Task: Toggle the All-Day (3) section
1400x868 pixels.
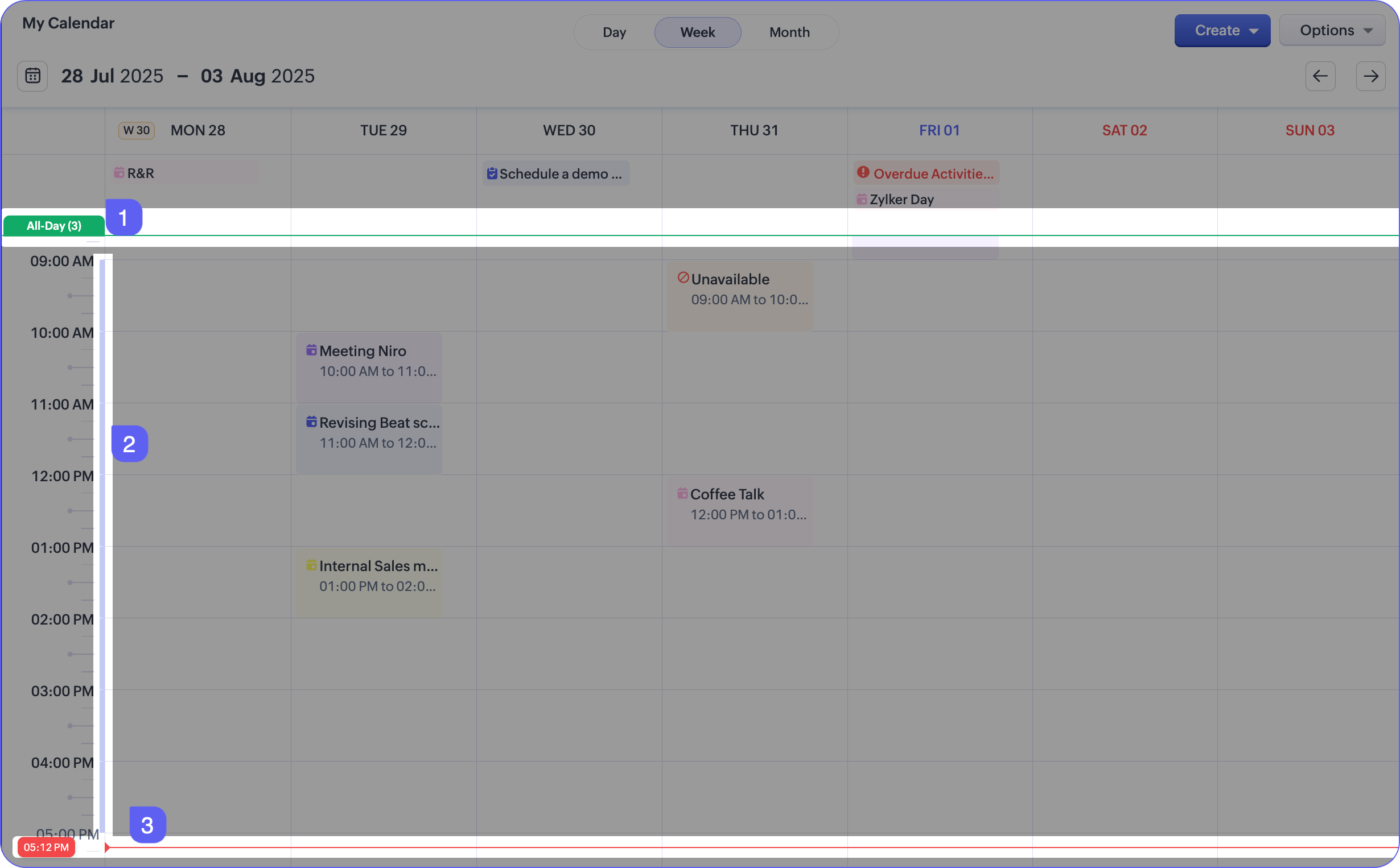Action: [x=54, y=226]
